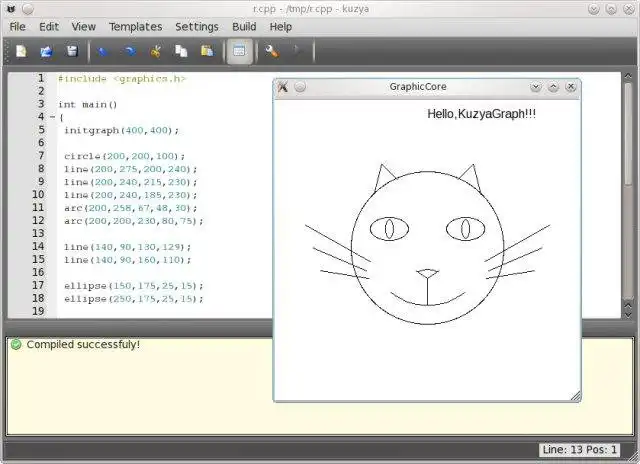Screen dimensions: 640x464
Task: Click the Copy toolbar icon
Action: pos(181,51)
